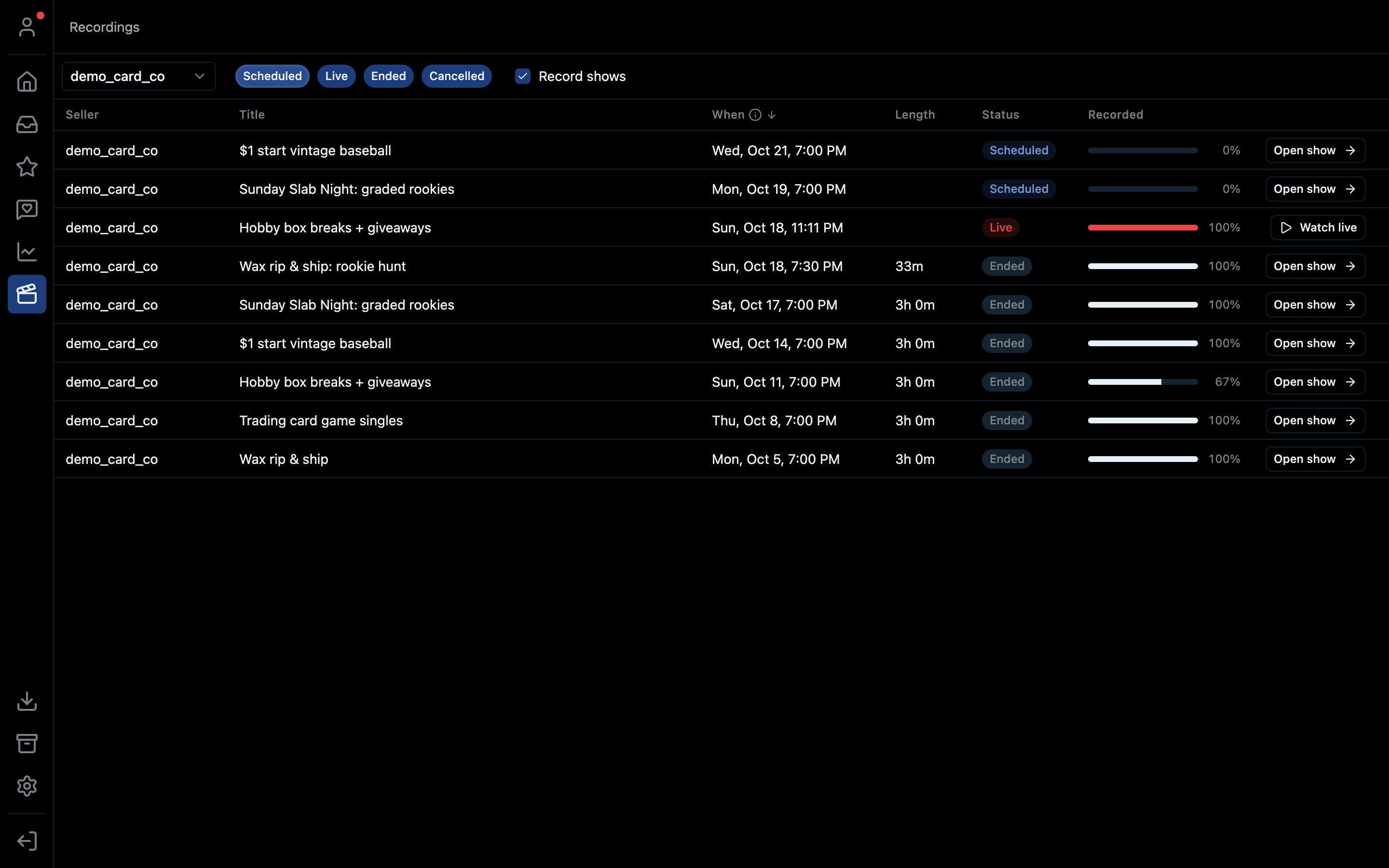Open show for Oct 19 Sunday Slab Night
The image size is (1389, 868).
(x=1315, y=189)
